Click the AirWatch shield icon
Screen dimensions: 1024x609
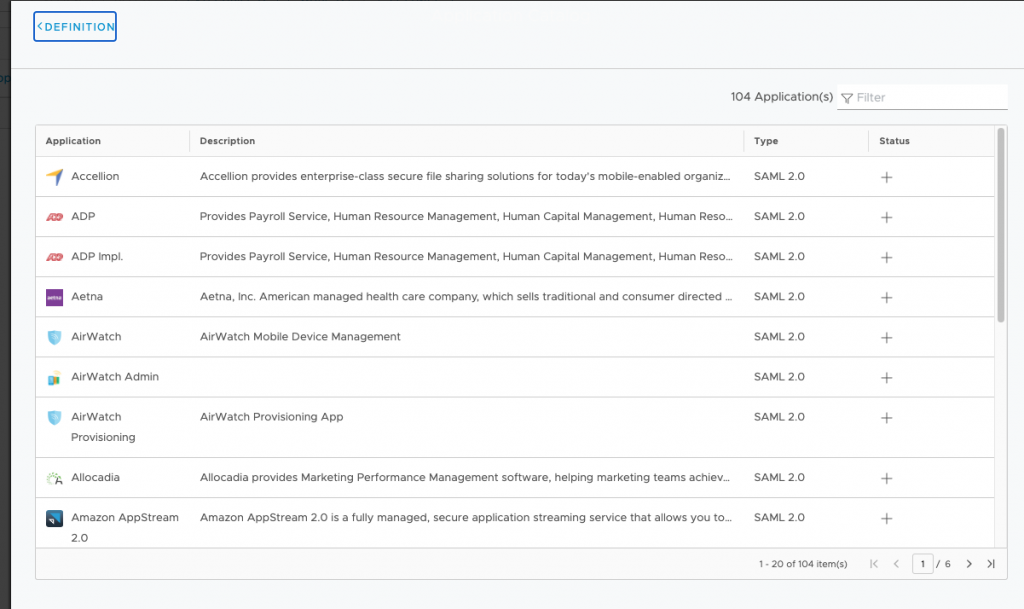(55, 337)
